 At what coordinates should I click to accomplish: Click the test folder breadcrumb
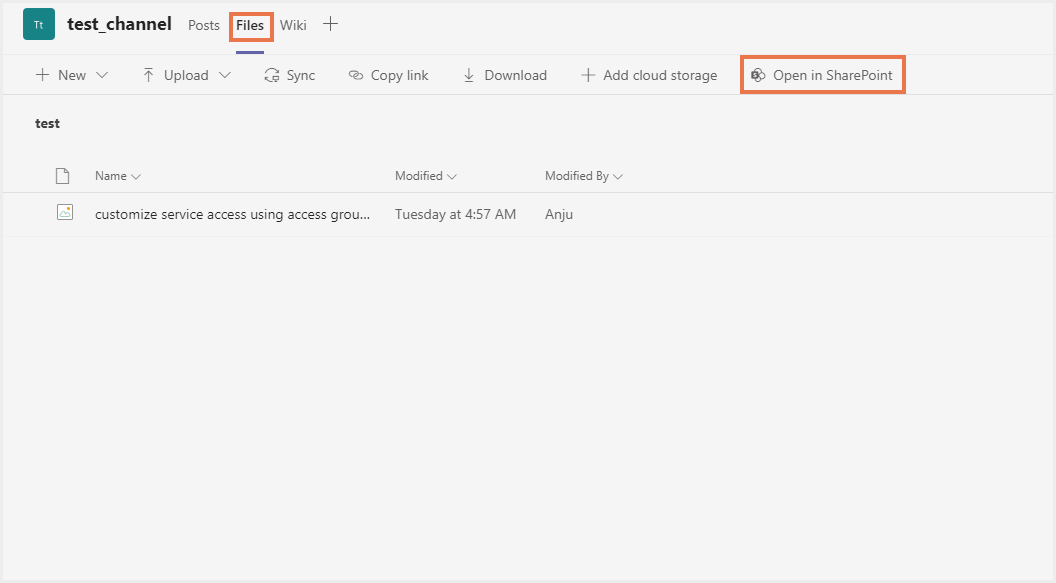point(48,124)
